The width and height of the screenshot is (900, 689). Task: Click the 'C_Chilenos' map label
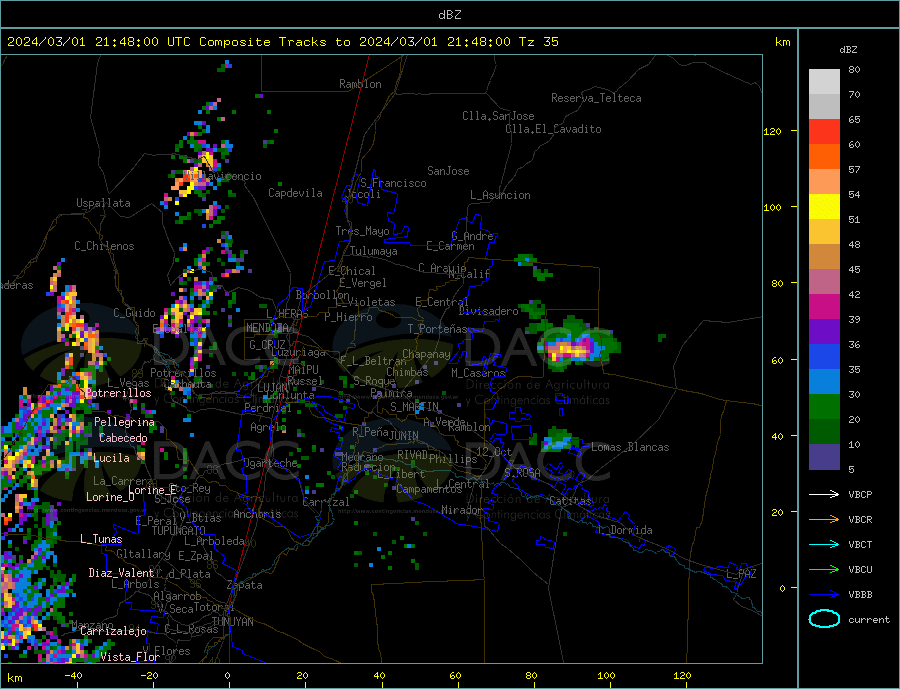[x=104, y=246]
